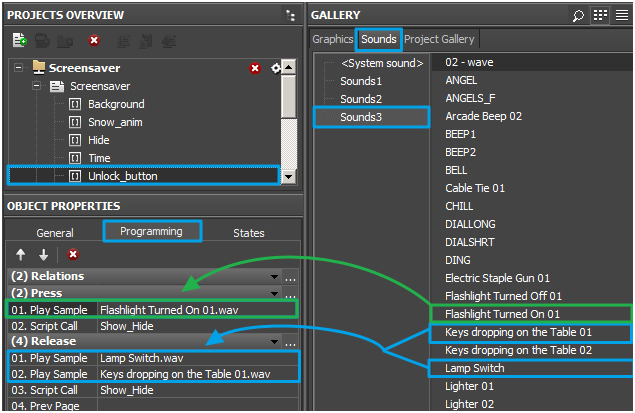Viewport: 635px width, 413px height.
Task: Click the red close icon beside Screensaver project
Action: point(255,68)
